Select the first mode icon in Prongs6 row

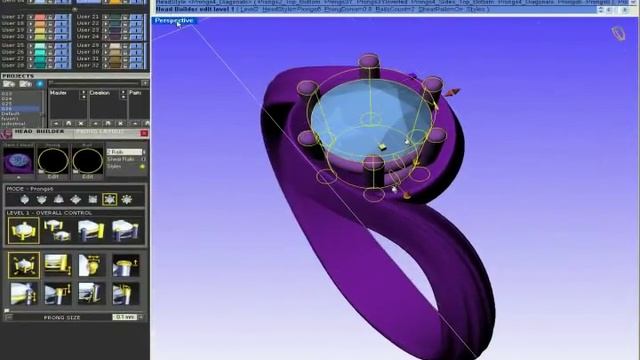pyautogui.click(x=24, y=199)
